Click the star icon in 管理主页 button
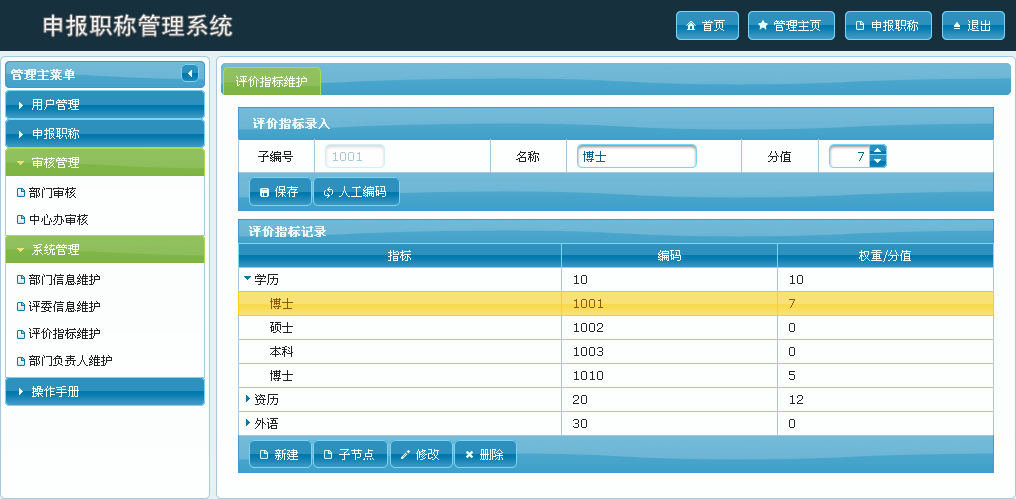Image resolution: width=1016 pixels, height=499 pixels. (763, 26)
